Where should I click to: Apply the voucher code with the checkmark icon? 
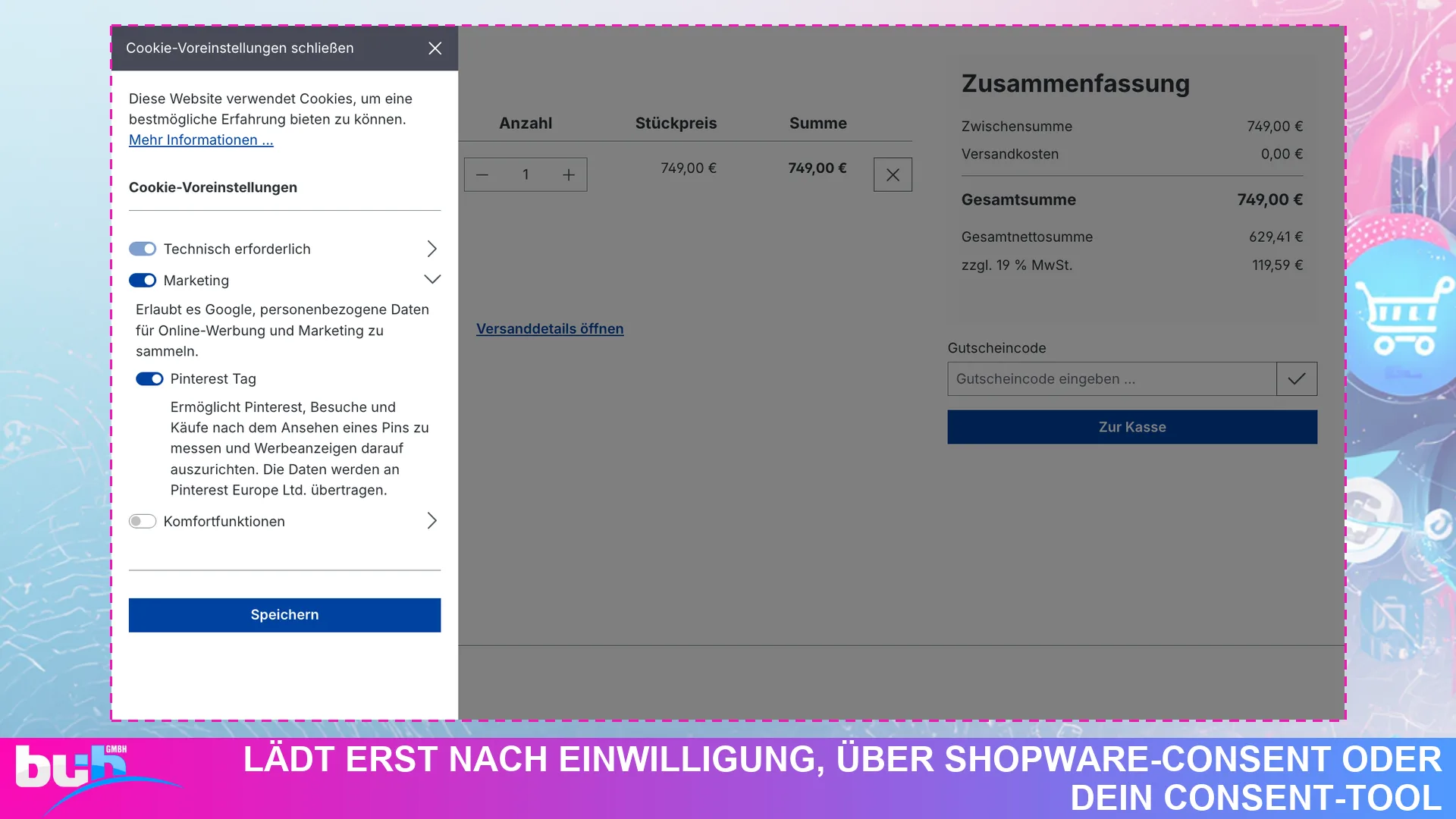[x=1297, y=379]
